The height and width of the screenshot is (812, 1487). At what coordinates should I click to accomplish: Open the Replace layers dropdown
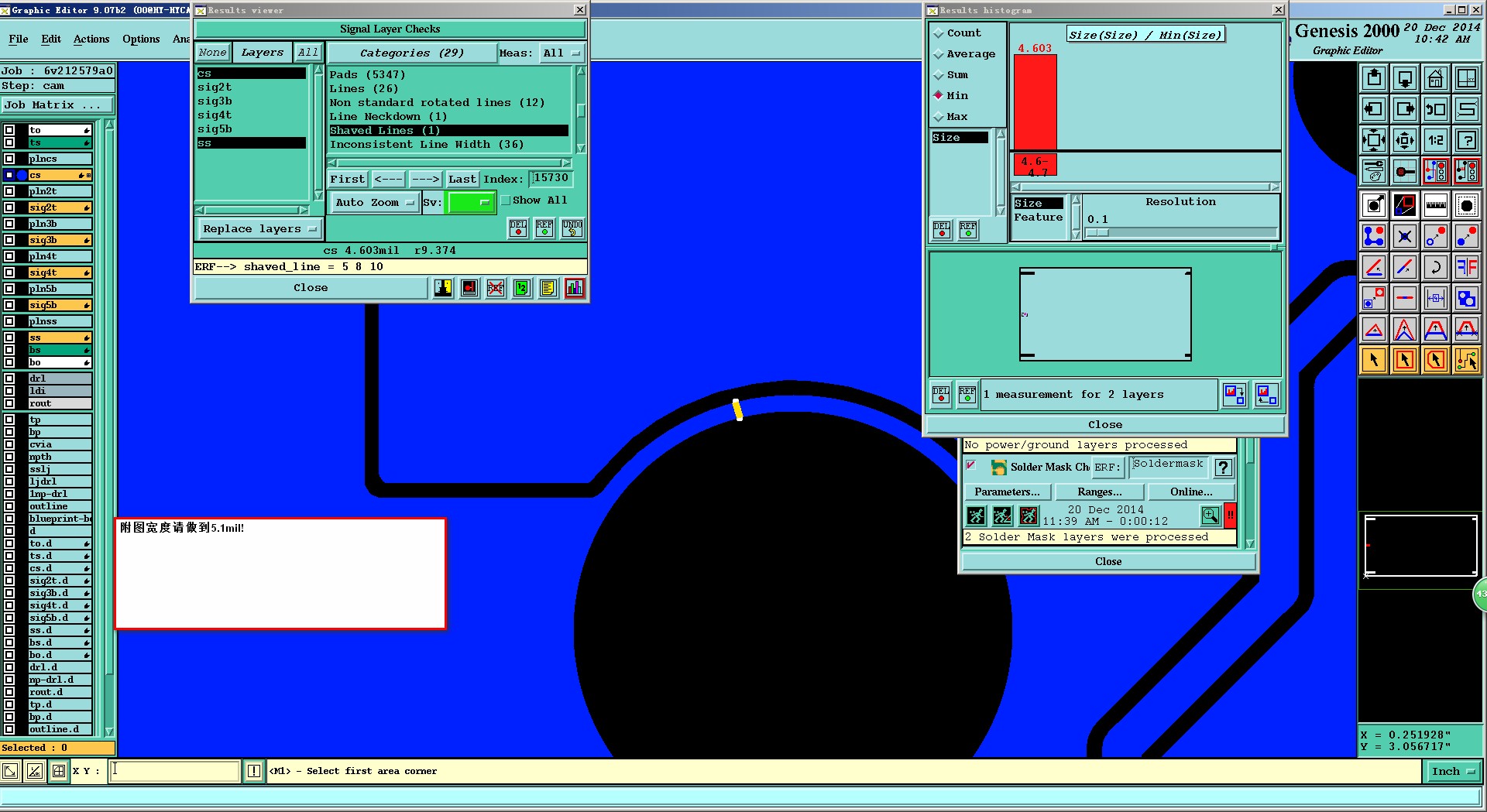click(x=259, y=229)
